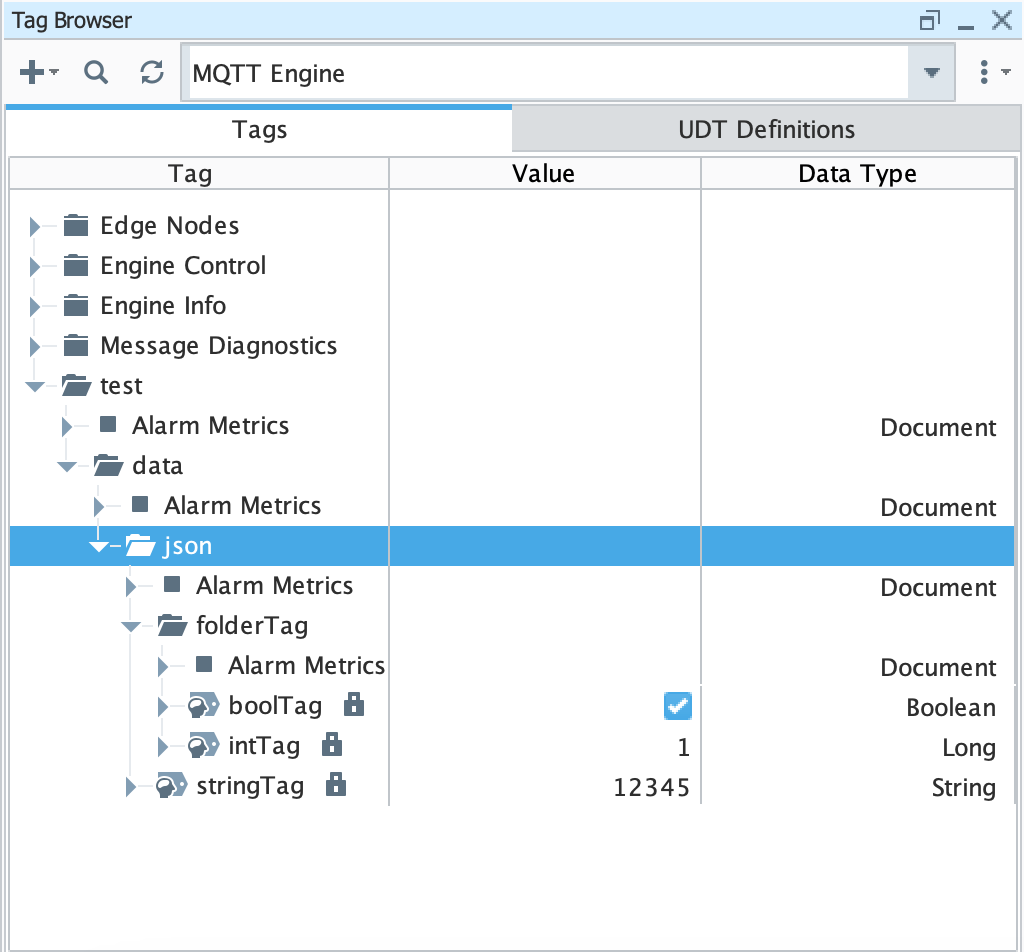Open the tag search magnifier icon
Screen dimensions: 1024x952
tap(96, 72)
